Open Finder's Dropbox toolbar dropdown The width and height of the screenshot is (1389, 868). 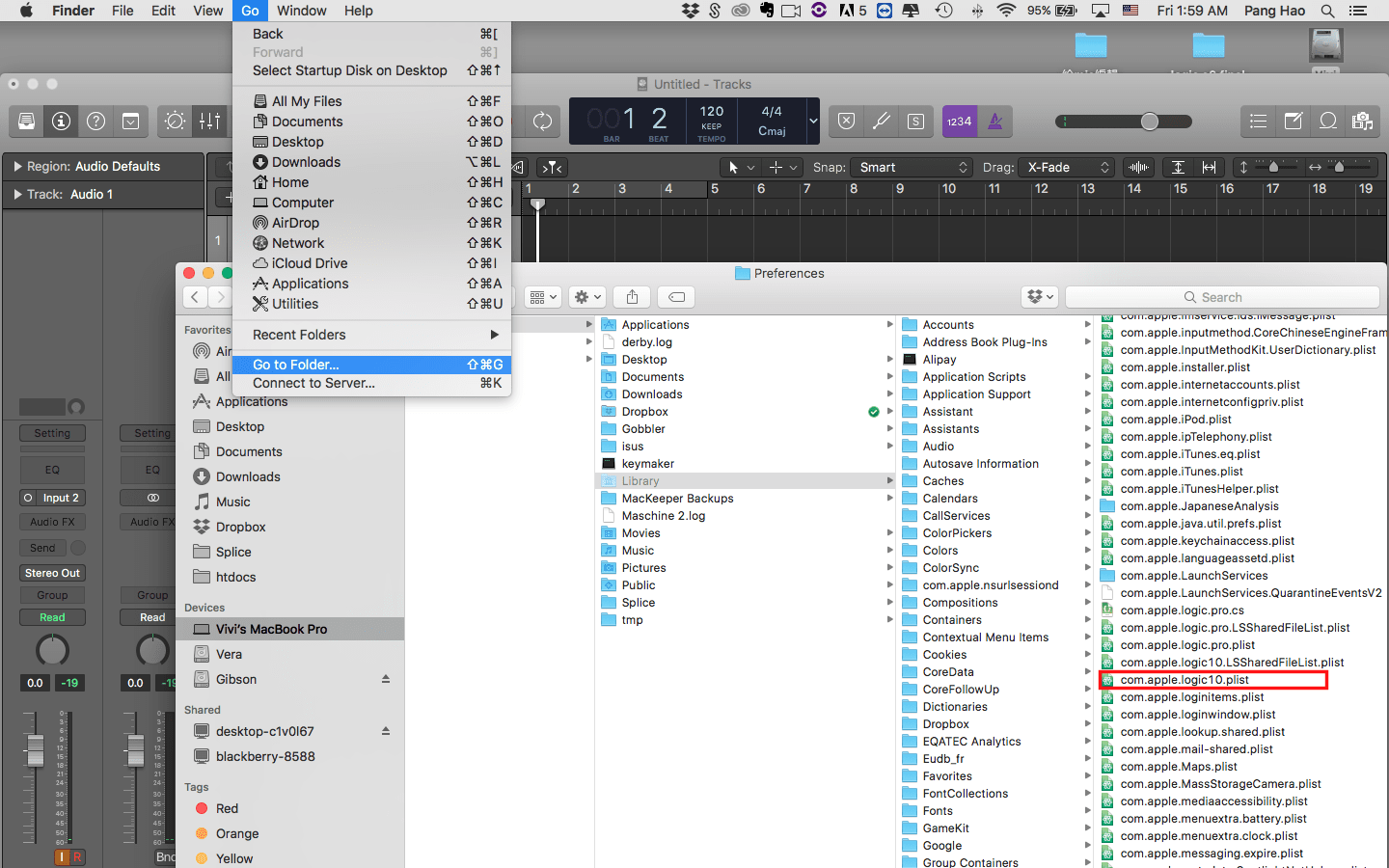click(1040, 297)
